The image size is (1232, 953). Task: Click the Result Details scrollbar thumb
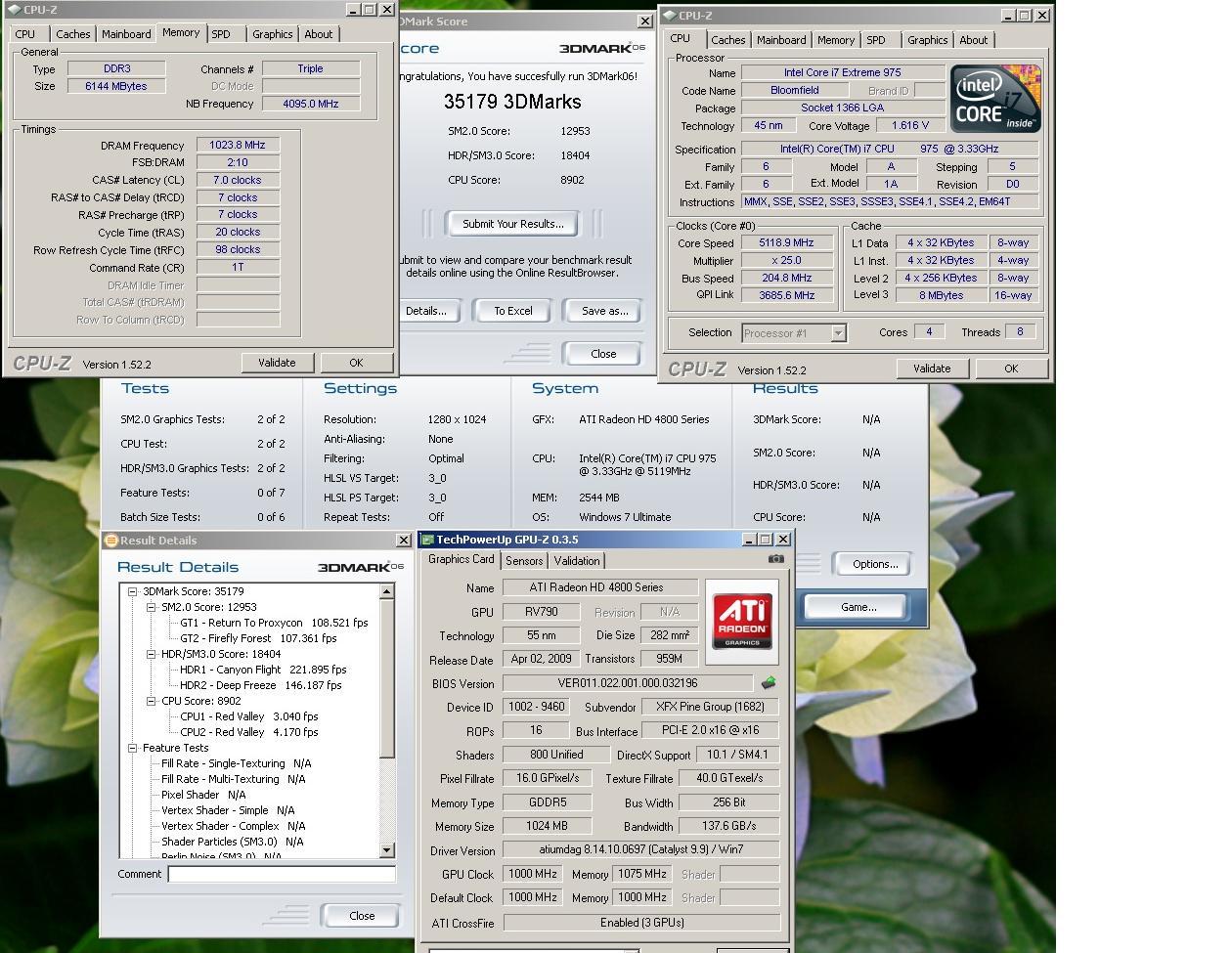pos(387,678)
